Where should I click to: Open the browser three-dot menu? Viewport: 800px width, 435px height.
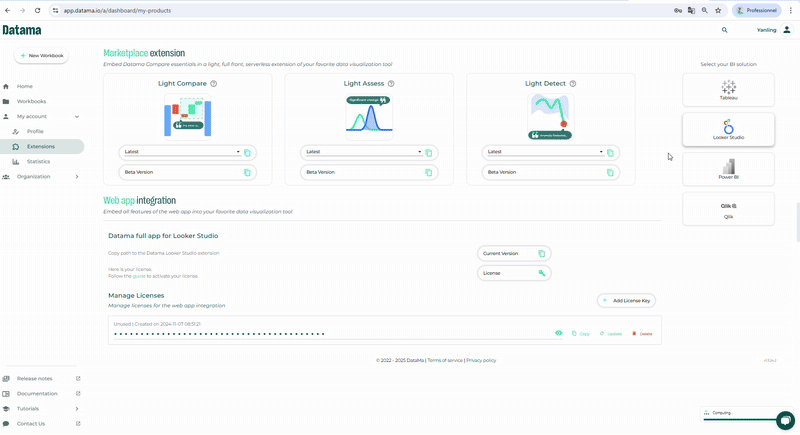(x=791, y=10)
